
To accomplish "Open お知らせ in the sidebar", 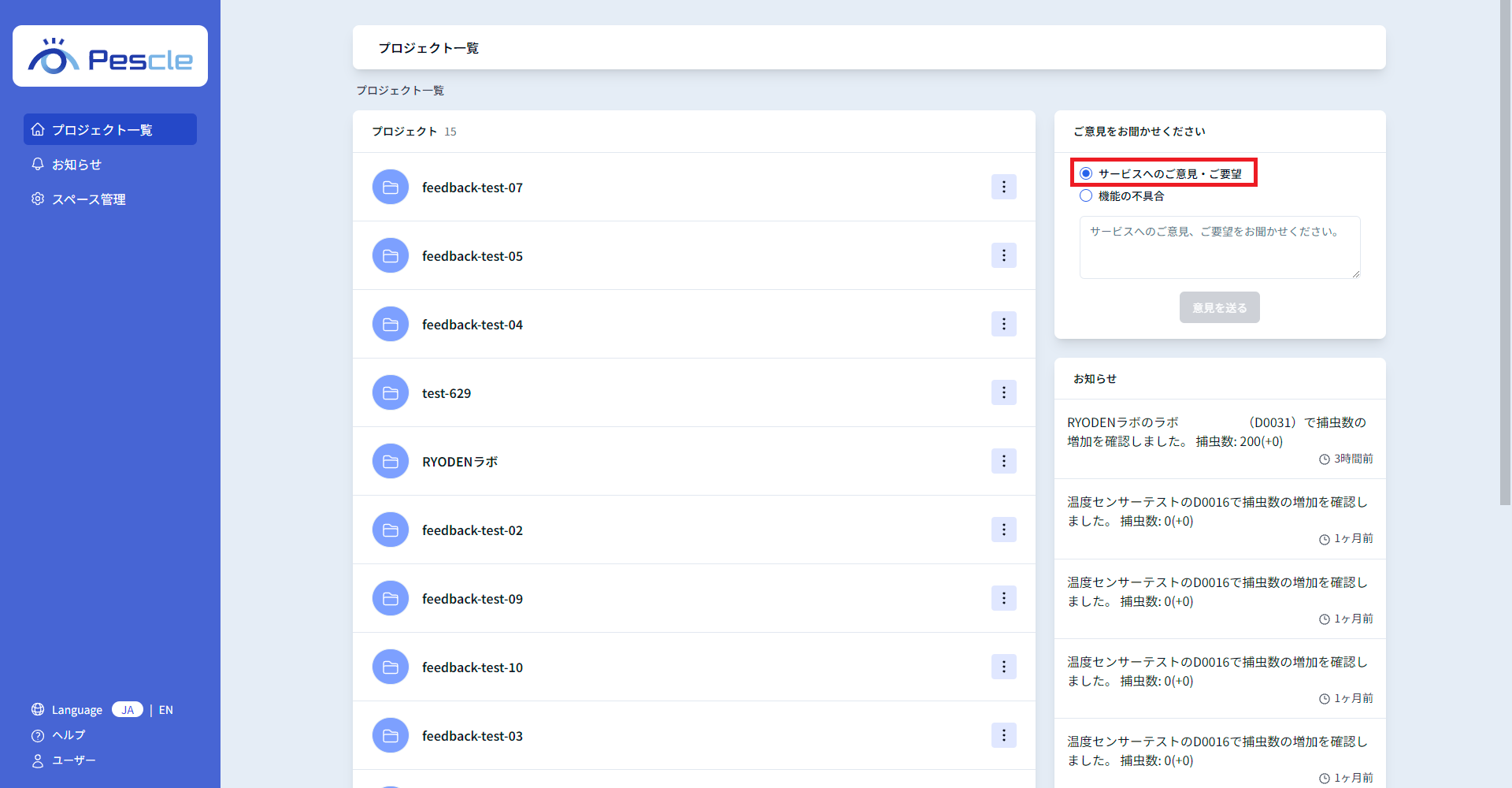I will 77,165.
